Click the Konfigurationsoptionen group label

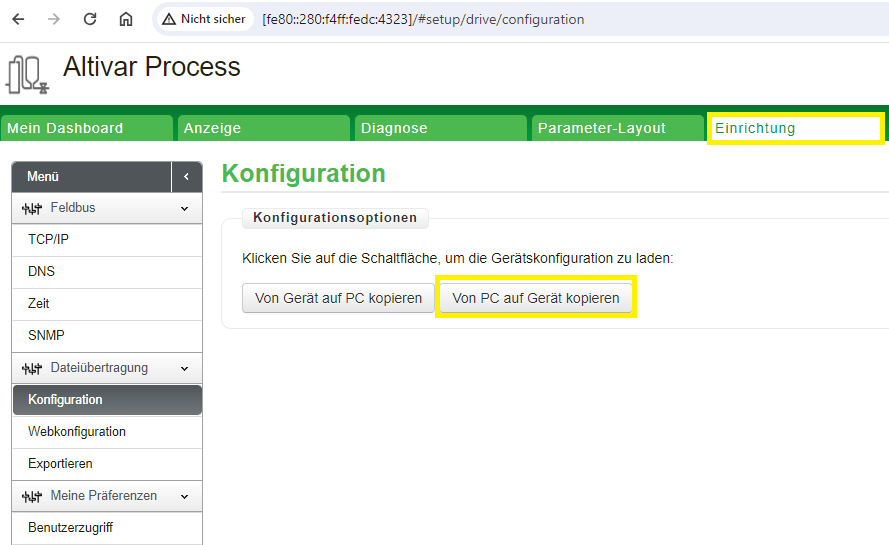point(335,218)
